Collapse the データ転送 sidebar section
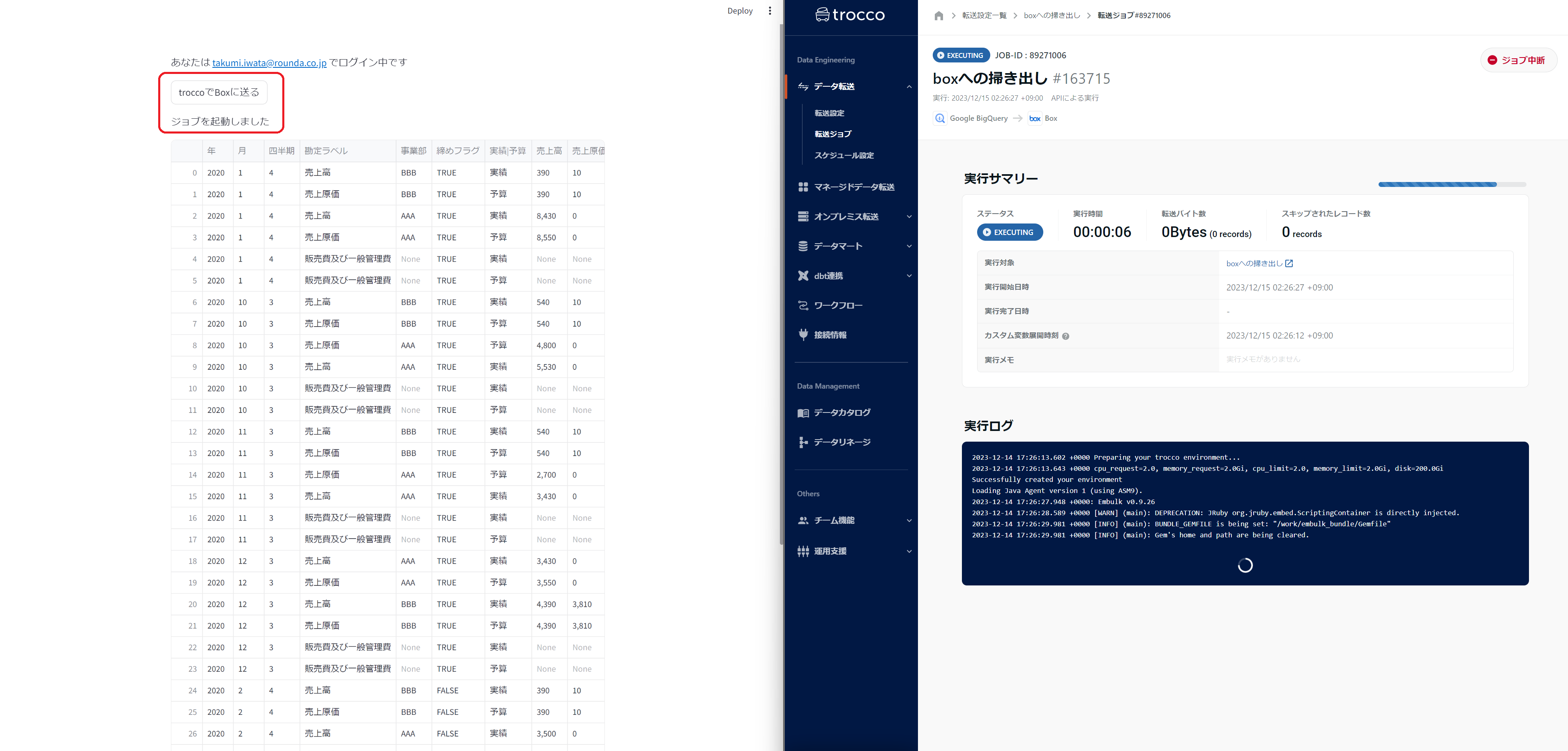This screenshot has width=1568, height=751. [x=909, y=86]
